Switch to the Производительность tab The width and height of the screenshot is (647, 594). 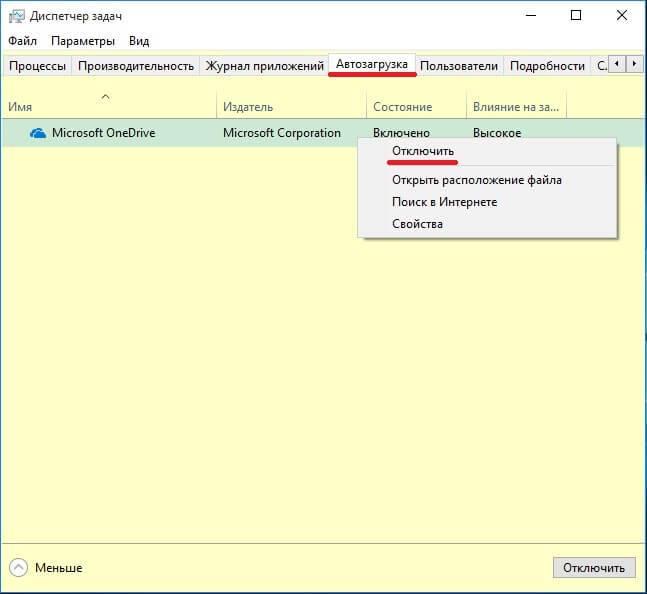pos(136,66)
